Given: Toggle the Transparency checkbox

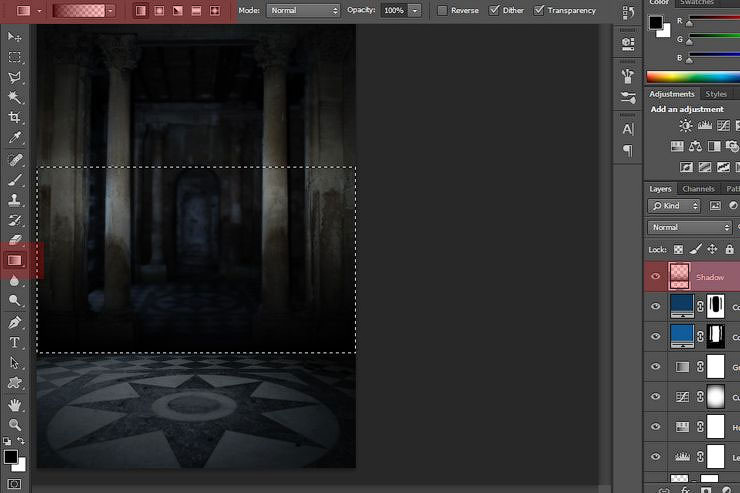Looking at the screenshot, I should [x=540, y=10].
